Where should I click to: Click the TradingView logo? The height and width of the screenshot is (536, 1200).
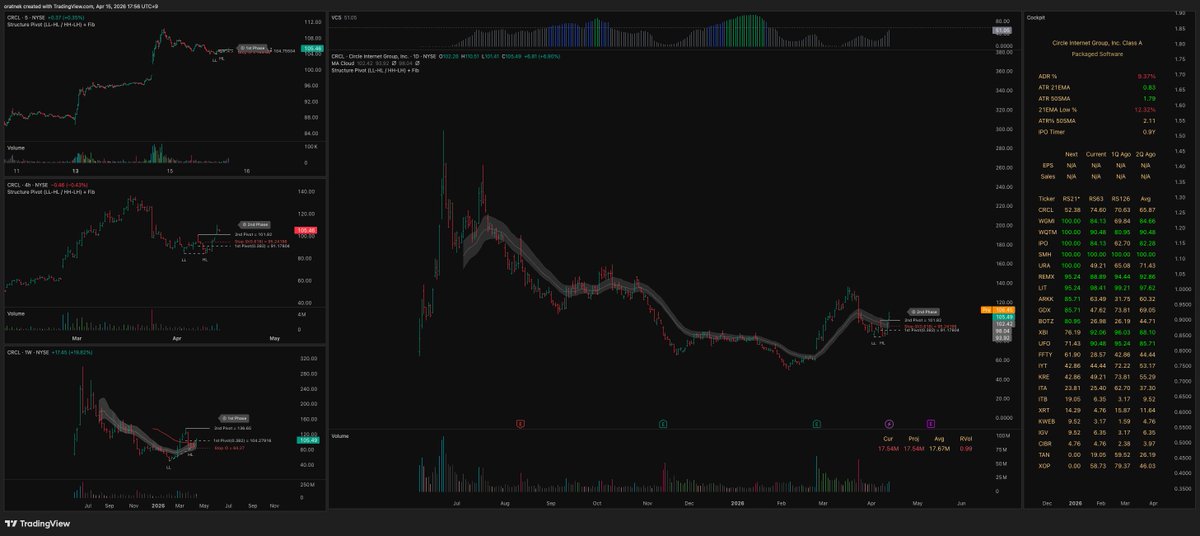click(40, 523)
